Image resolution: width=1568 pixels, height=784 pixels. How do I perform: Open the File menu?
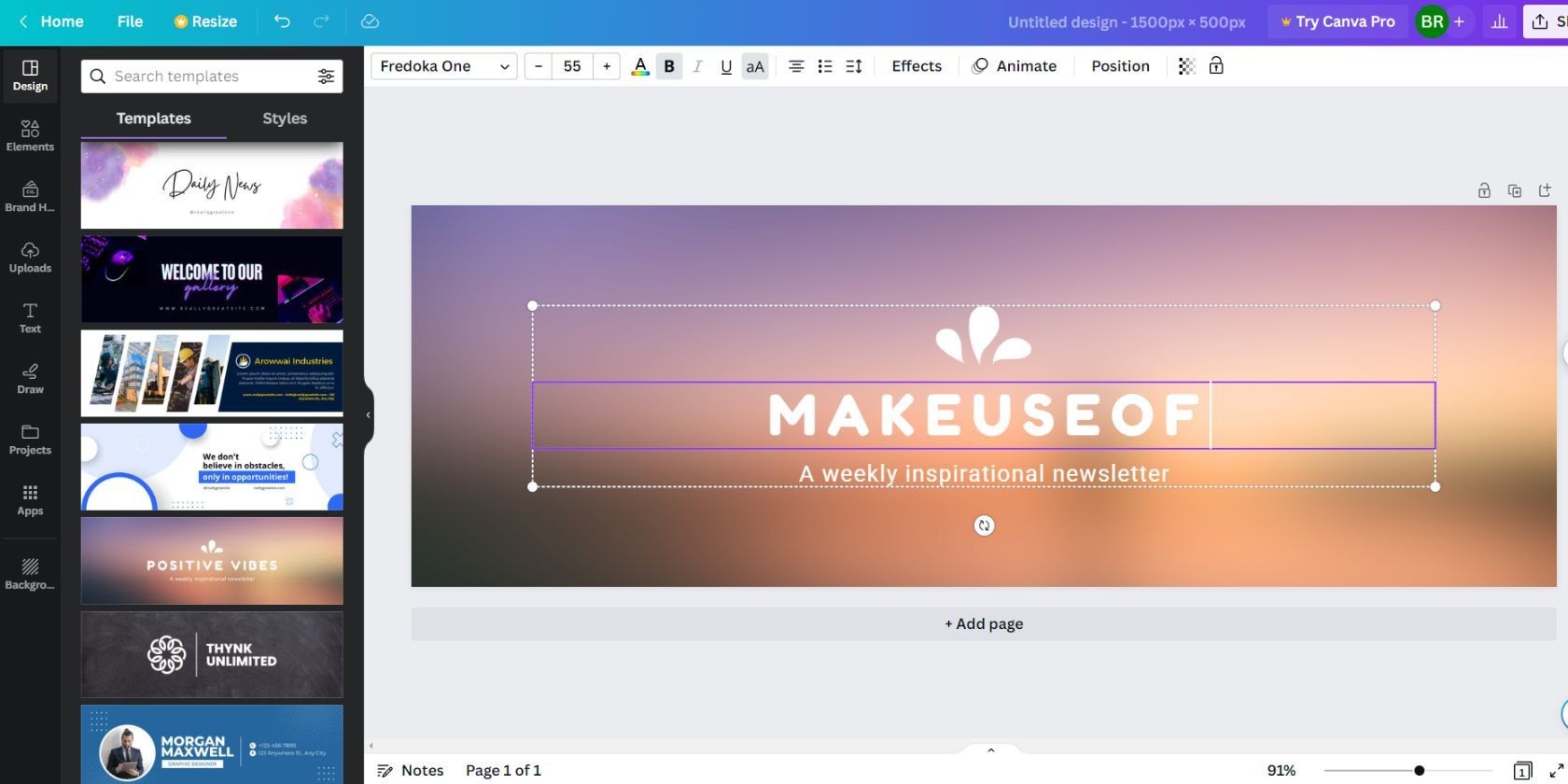point(130,21)
